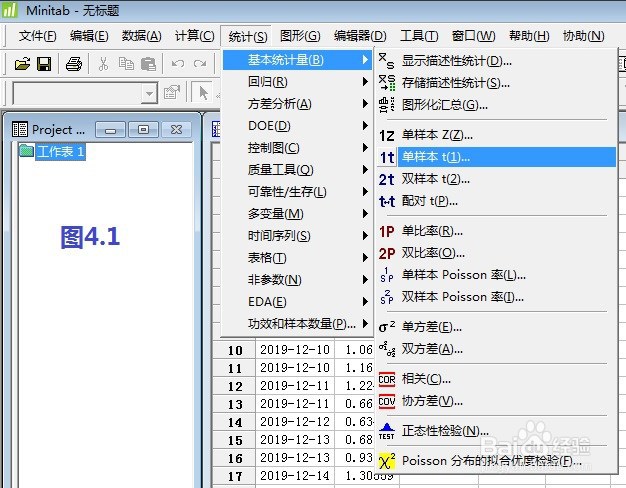This screenshot has width=626, height=488.
Task: Expand the 多变量(M) submenu
Action: click(297, 214)
